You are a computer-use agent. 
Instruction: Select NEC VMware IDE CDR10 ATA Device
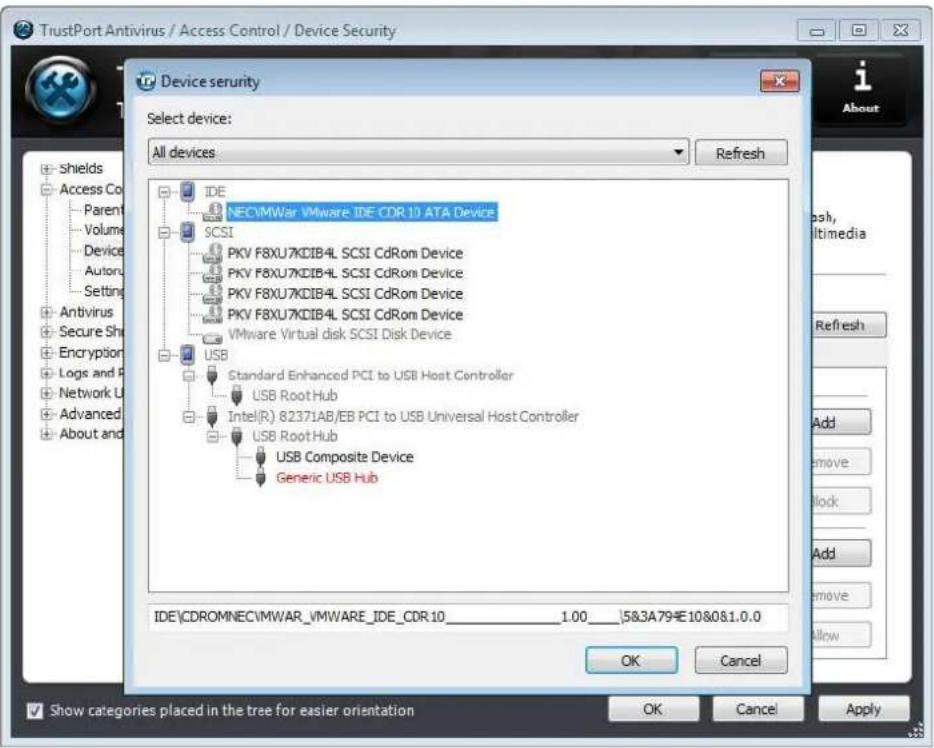[362, 213]
